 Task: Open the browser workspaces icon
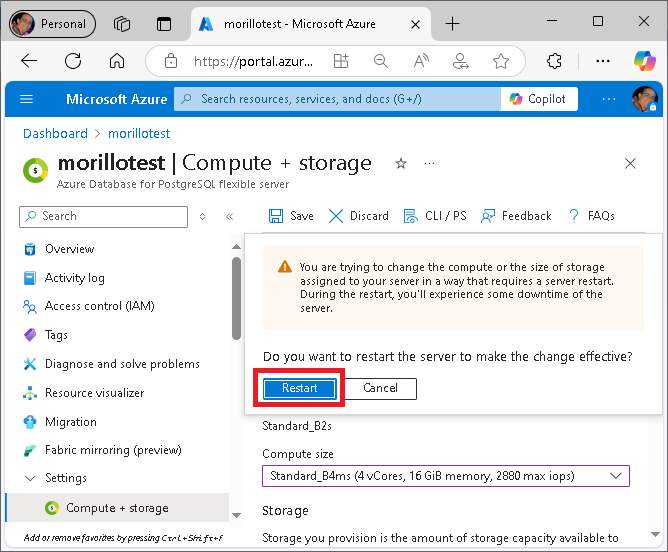122,24
